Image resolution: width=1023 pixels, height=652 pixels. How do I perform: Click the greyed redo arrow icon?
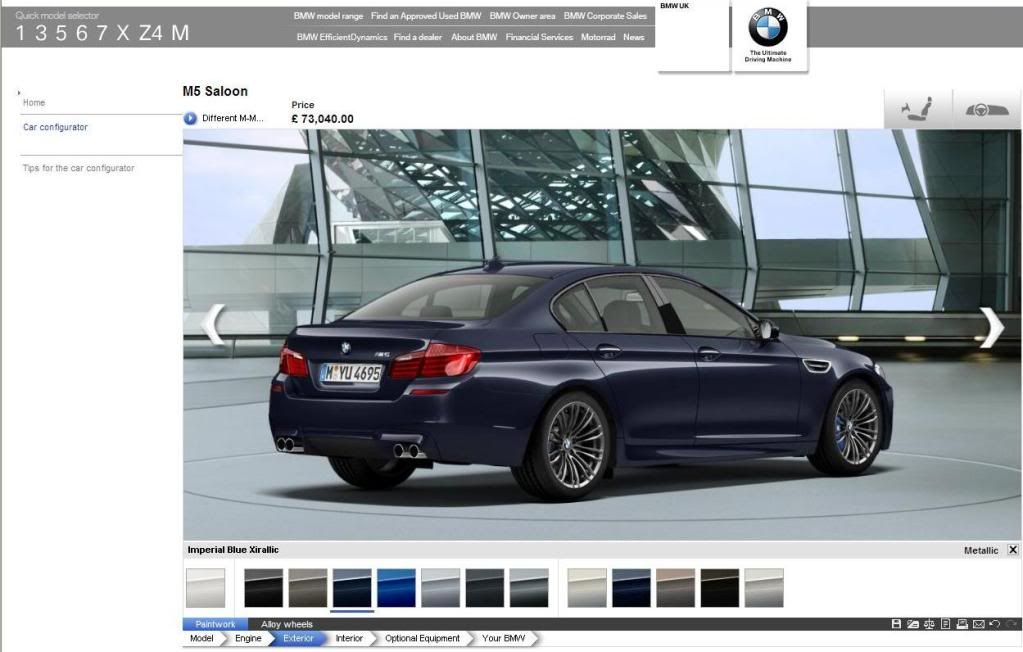pos(1011,624)
